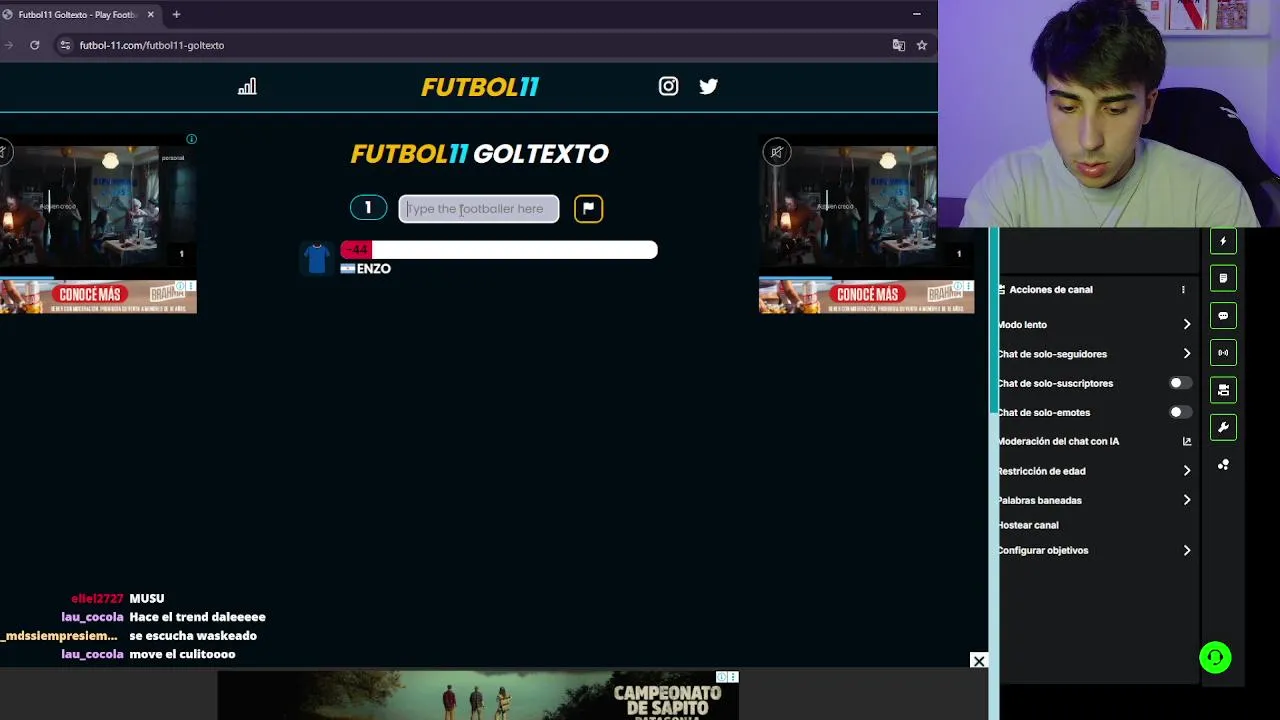The width and height of the screenshot is (1280, 720).
Task: Open the wrench tools icon in sidebar
Action: 1223,427
